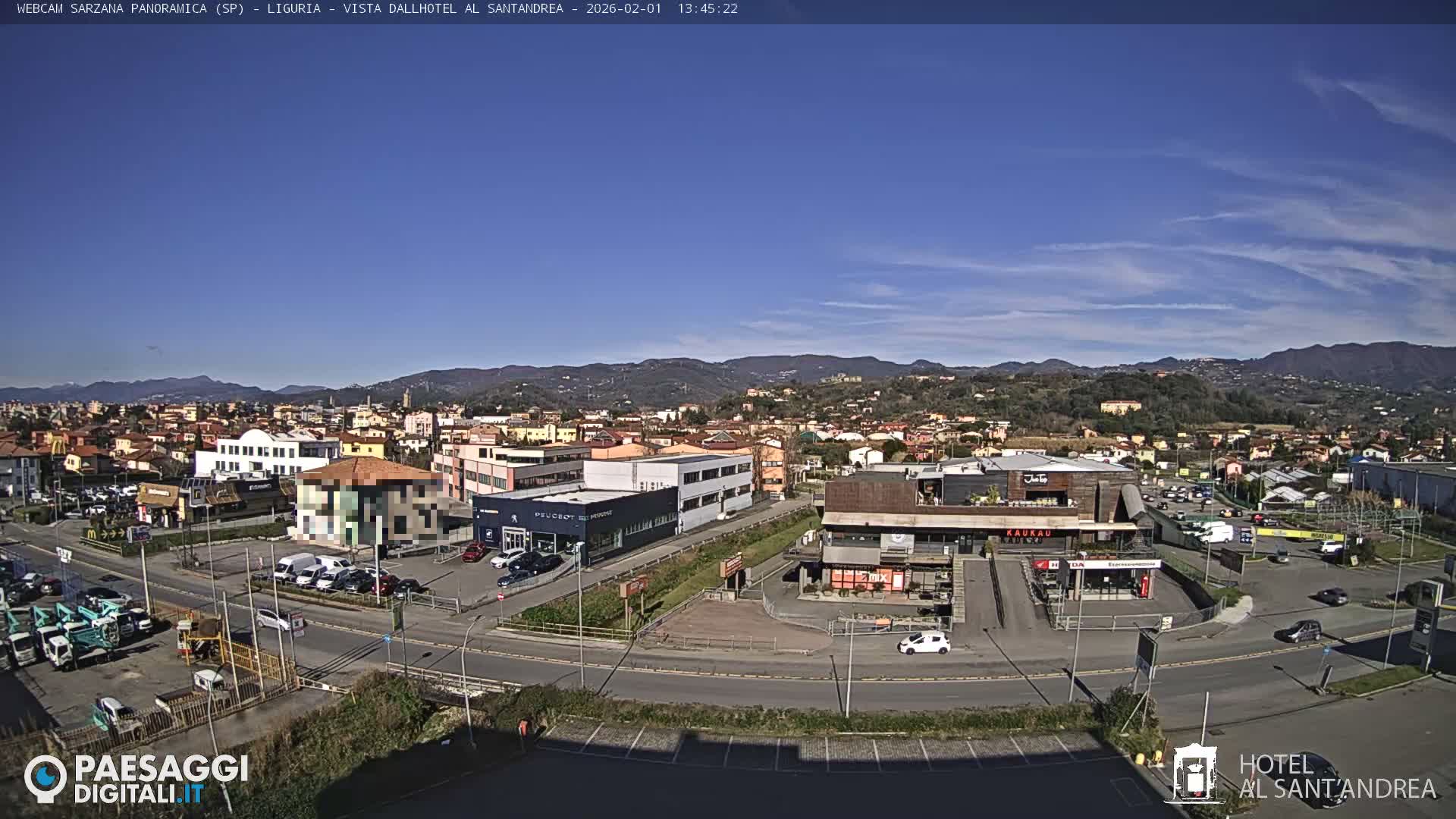Click the yellow "INGRESSO" banner sign
Screen dimensions: 1456x819
[1299, 535]
